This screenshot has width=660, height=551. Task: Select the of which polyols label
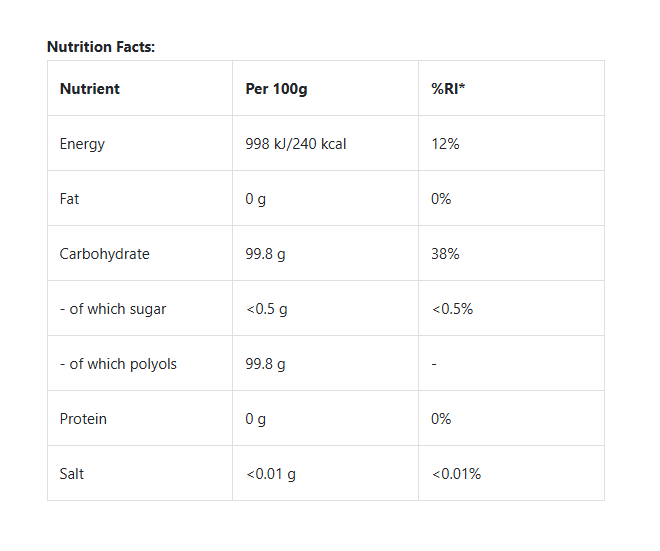(118, 364)
